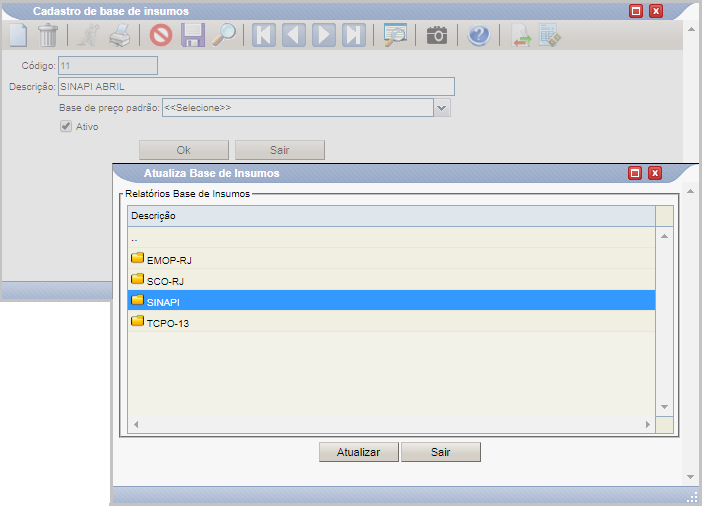
Task: Click the document import/export arrows icon
Action: click(x=521, y=35)
